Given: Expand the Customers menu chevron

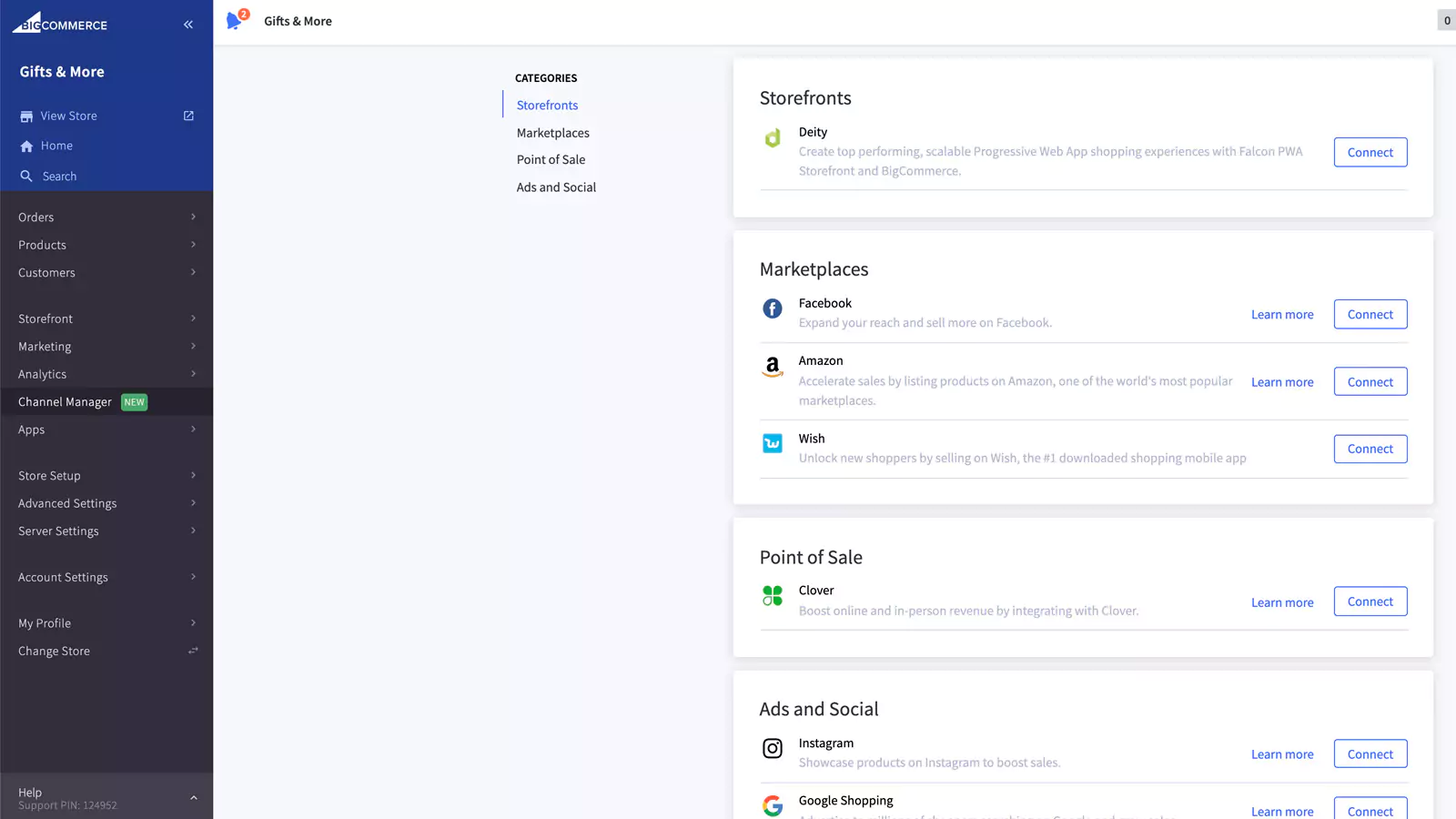Looking at the screenshot, I should coord(193,272).
